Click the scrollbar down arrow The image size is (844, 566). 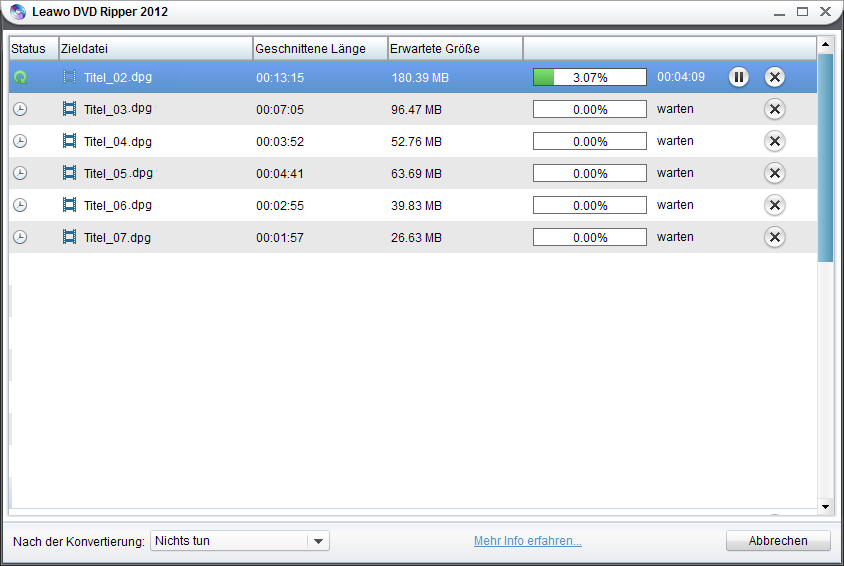[825, 506]
